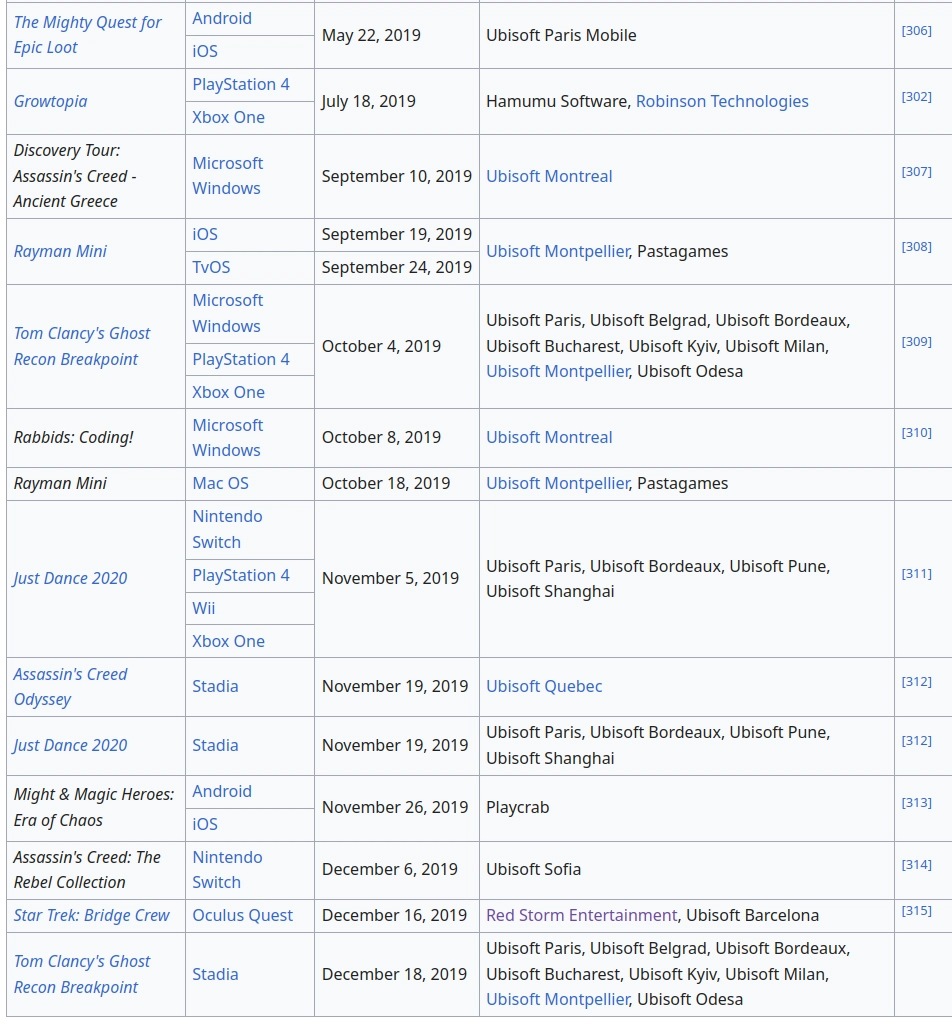Image resolution: width=952 pixels, height=1023 pixels.
Task: Open Just Dance 2020 link, November 5 row
Action: coord(70,578)
